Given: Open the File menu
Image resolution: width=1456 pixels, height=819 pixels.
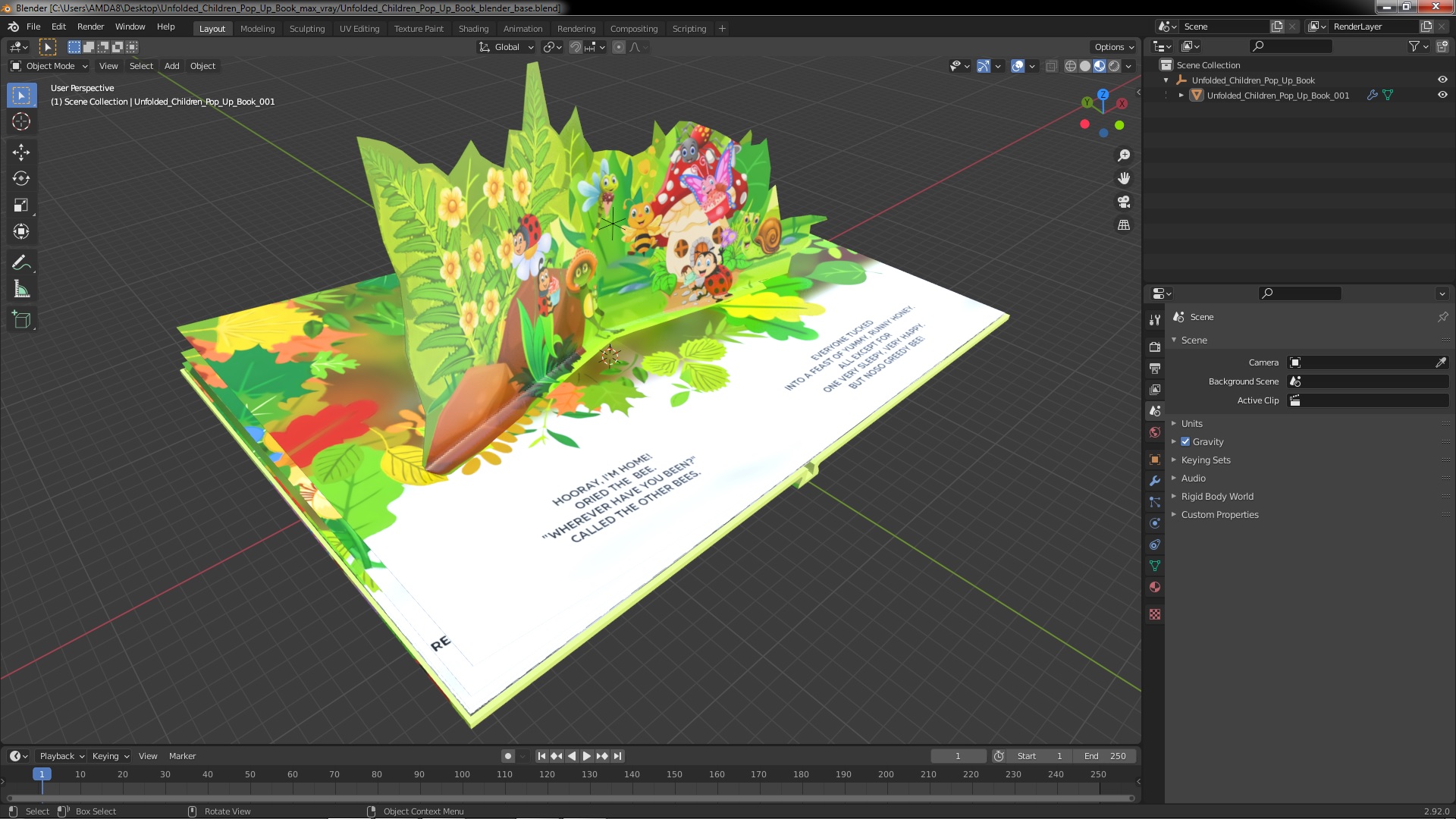Looking at the screenshot, I should pyautogui.click(x=33, y=27).
